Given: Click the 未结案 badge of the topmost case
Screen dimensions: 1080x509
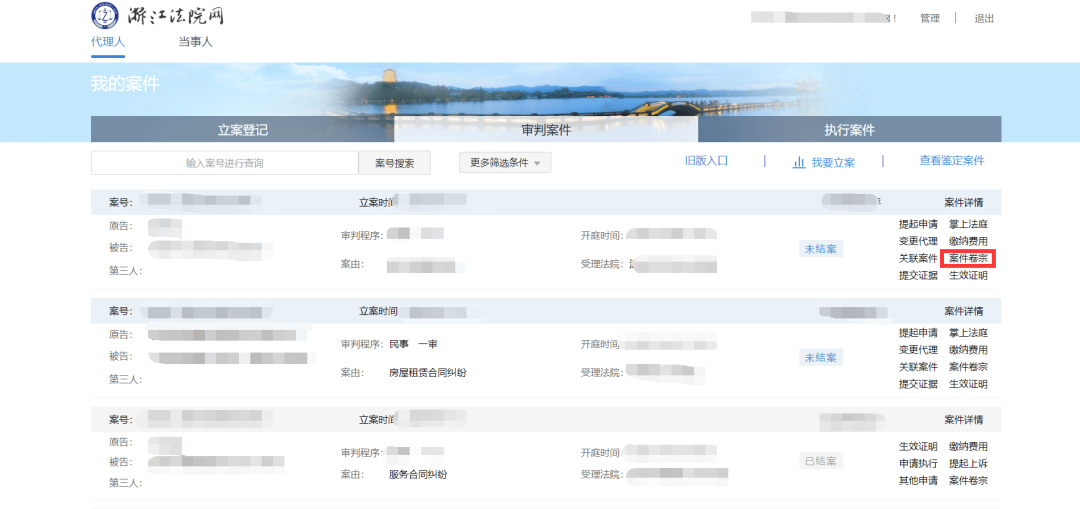Looking at the screenshot, I should point(821,249).
